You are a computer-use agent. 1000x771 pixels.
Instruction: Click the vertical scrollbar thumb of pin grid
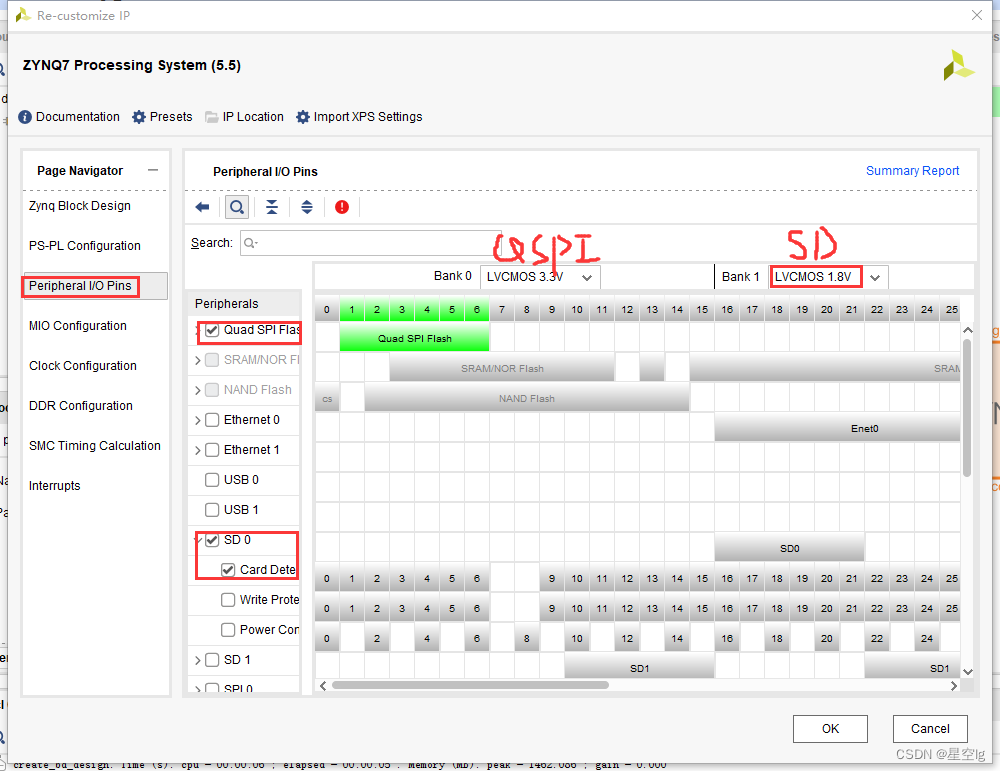point(967,408)
